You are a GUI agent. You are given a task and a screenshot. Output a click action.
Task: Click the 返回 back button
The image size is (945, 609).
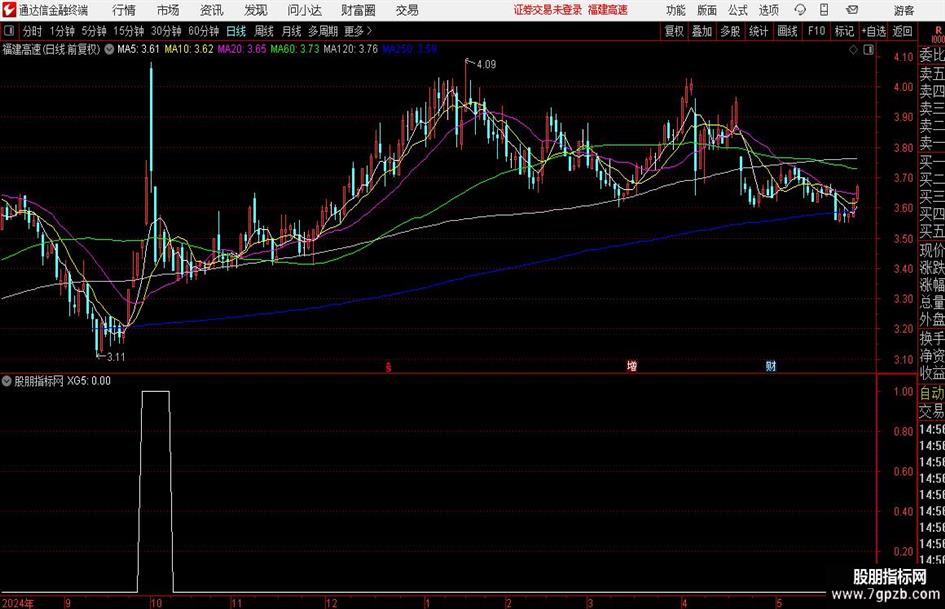tap(903, 31)
